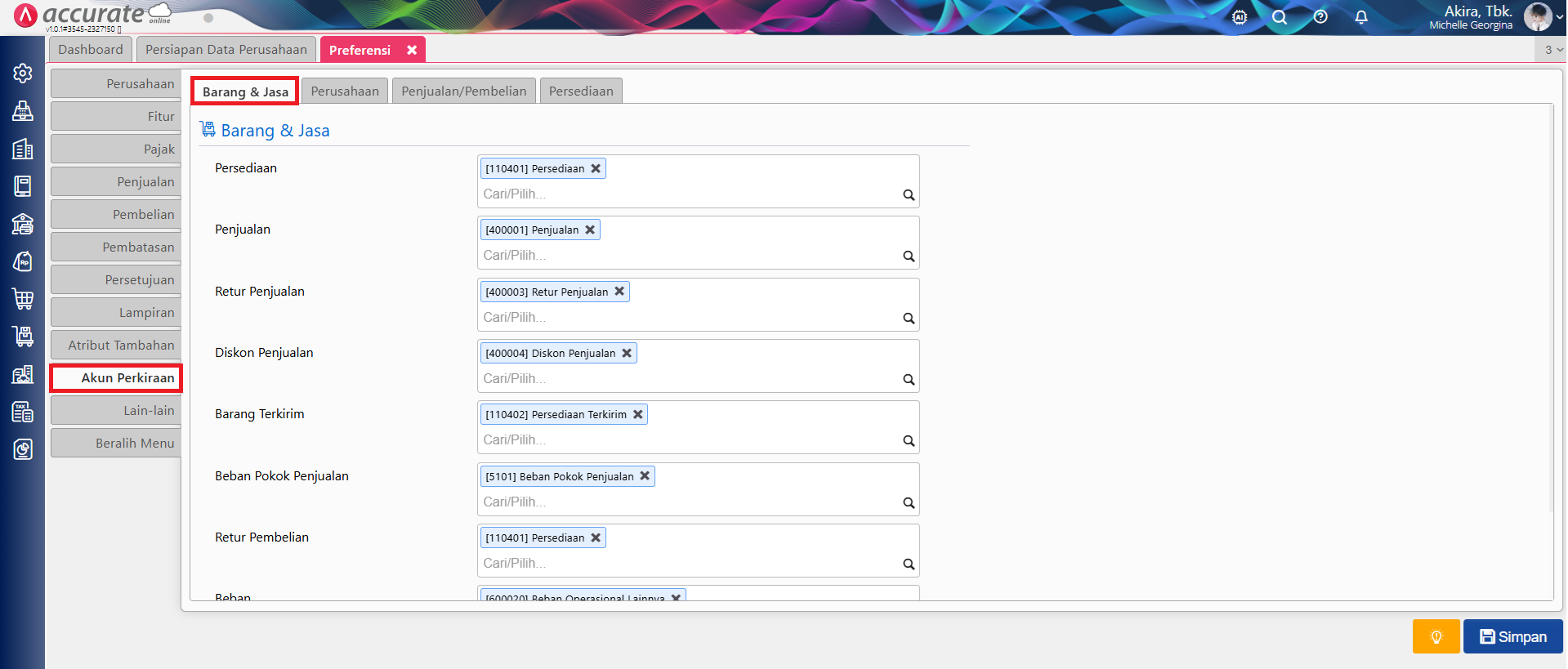Image resolution: width=1568 pixels, height=669 pixels.
Task: Expand the open tabs counter dropdown
Action: tap(1552, 50)
